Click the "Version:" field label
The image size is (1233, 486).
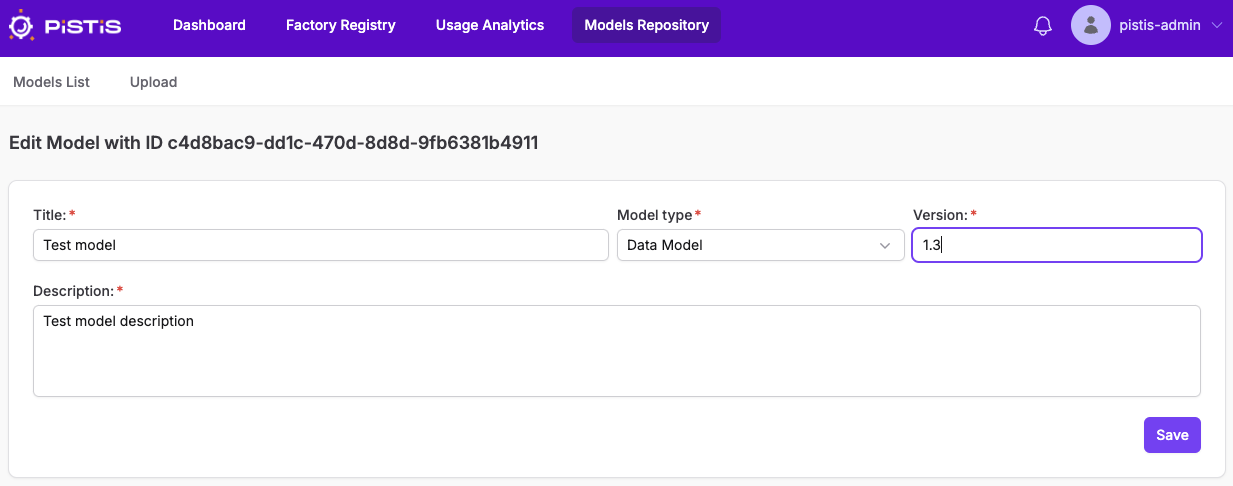click(x=945, y=215)
